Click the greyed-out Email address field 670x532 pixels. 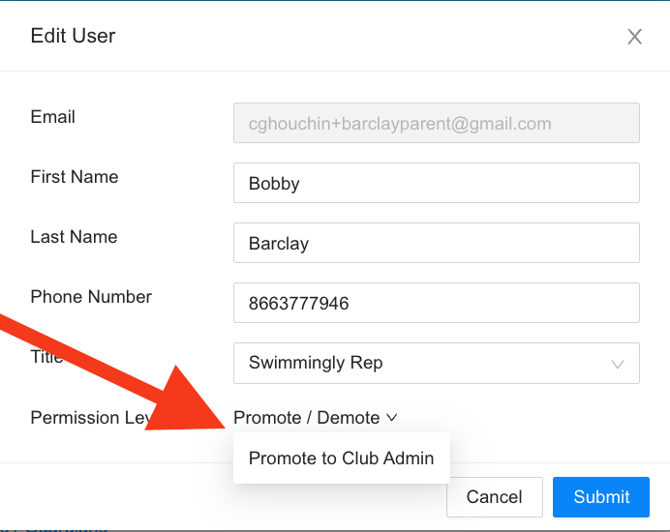coord(436,124)
